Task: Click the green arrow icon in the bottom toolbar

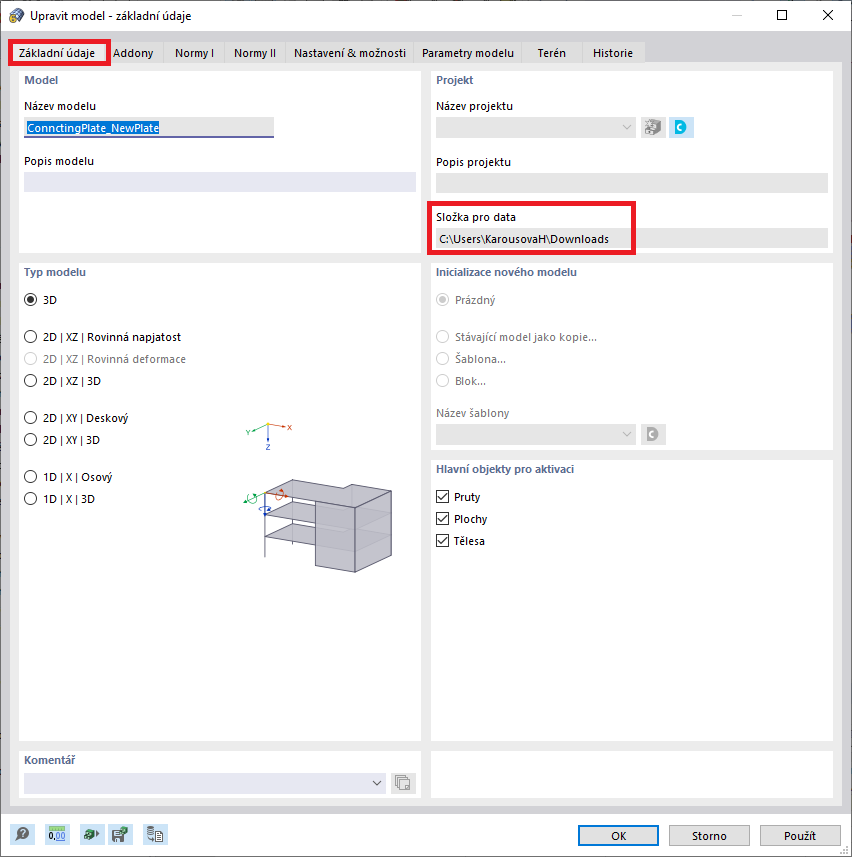Action: coord(91,835)
